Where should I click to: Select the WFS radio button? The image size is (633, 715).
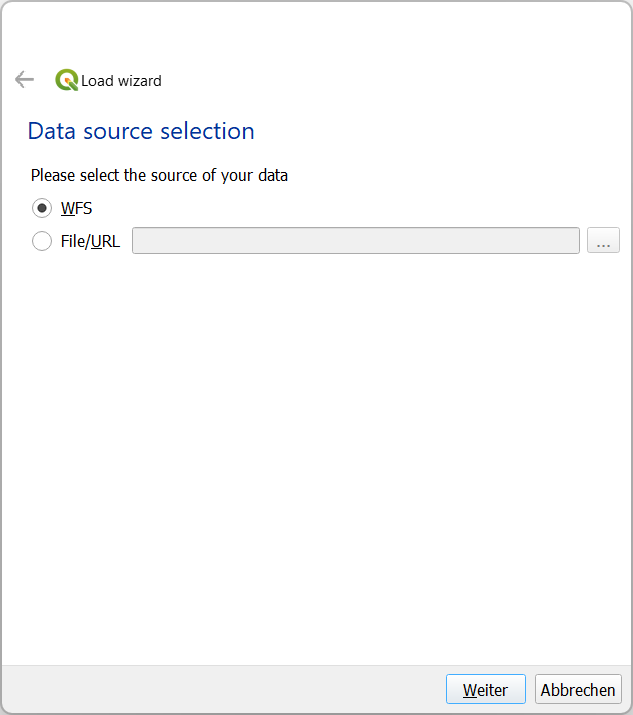42,208
